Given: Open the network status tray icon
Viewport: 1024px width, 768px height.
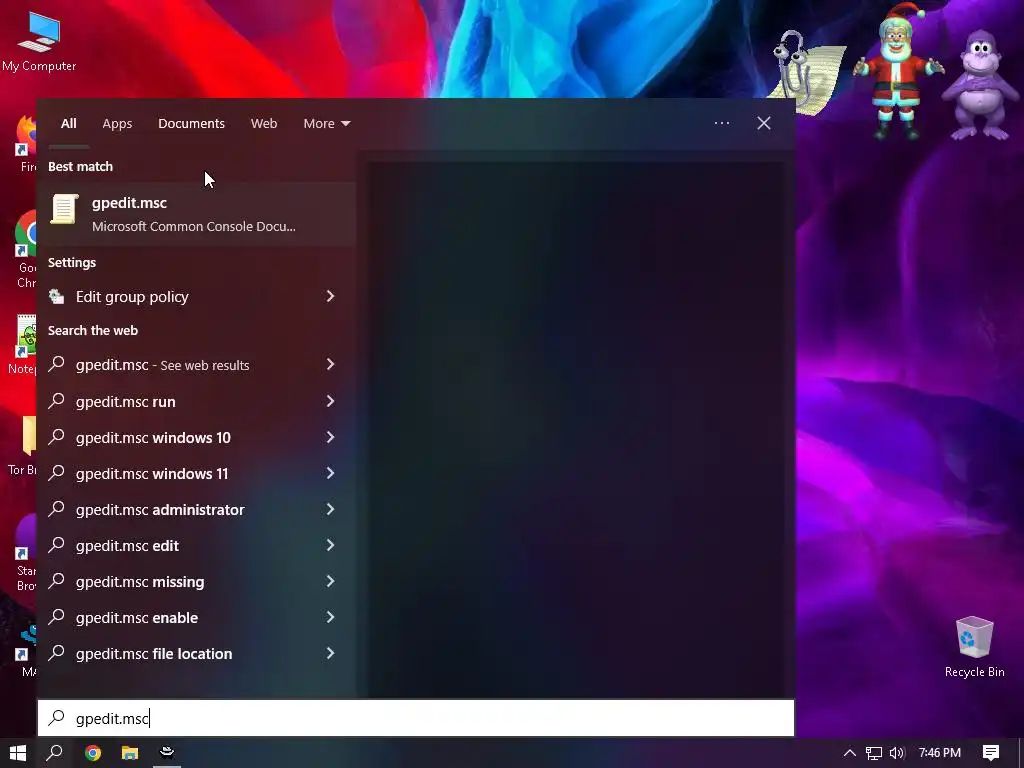Looking at the screenshot, I should pos(873,753).
